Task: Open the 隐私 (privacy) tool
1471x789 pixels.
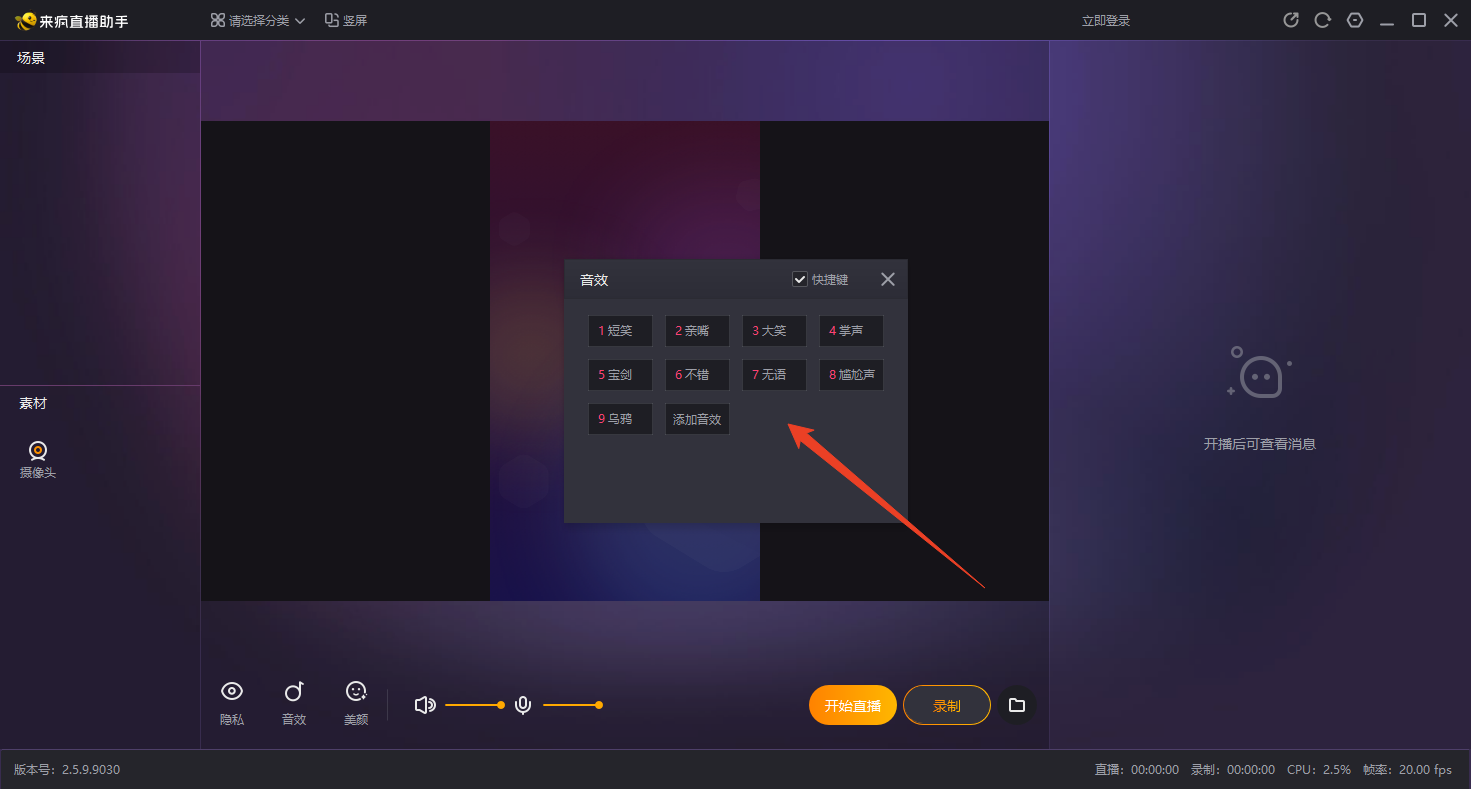Action: coord(231,703)
